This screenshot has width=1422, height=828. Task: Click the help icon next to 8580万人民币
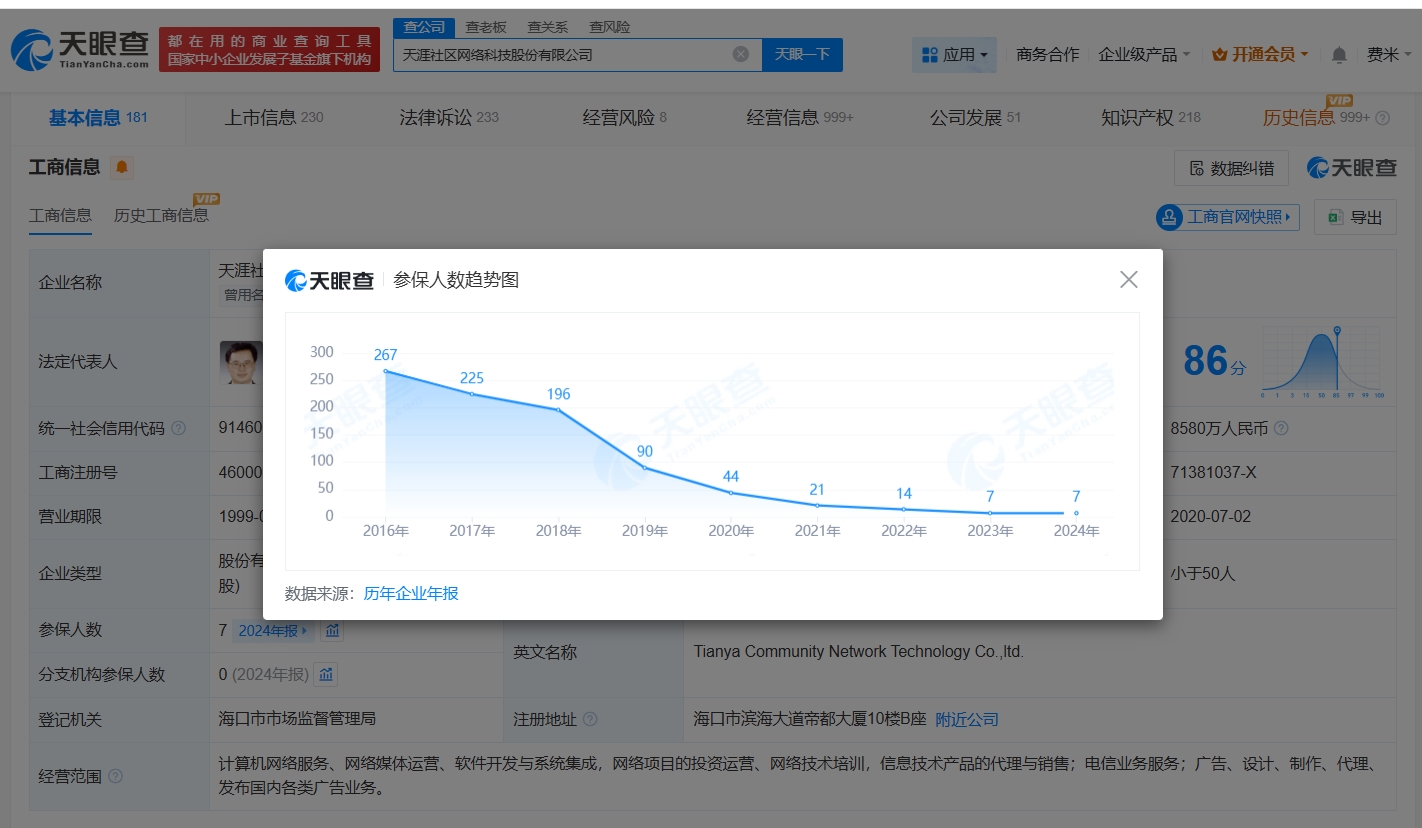[1281, 428]
